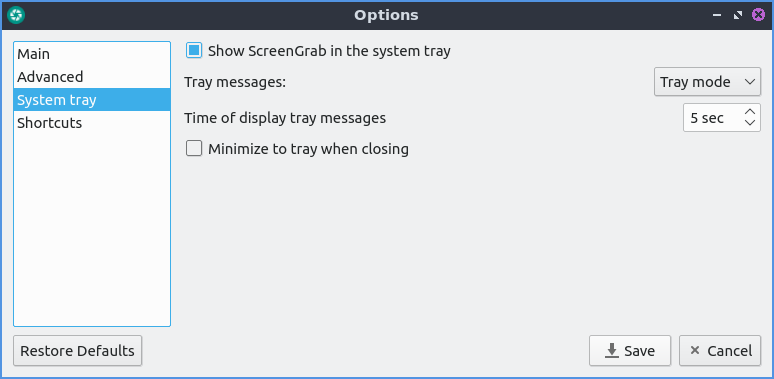Click the minimize window icon
The width and height of the screenshot is (774, 379).
coord(717,15)
